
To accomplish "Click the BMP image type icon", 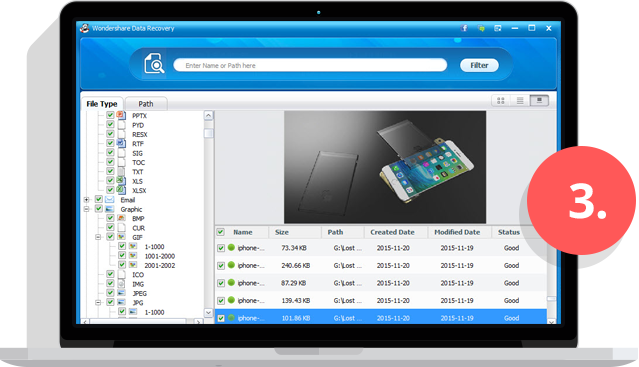I will (x=121, y=218).
